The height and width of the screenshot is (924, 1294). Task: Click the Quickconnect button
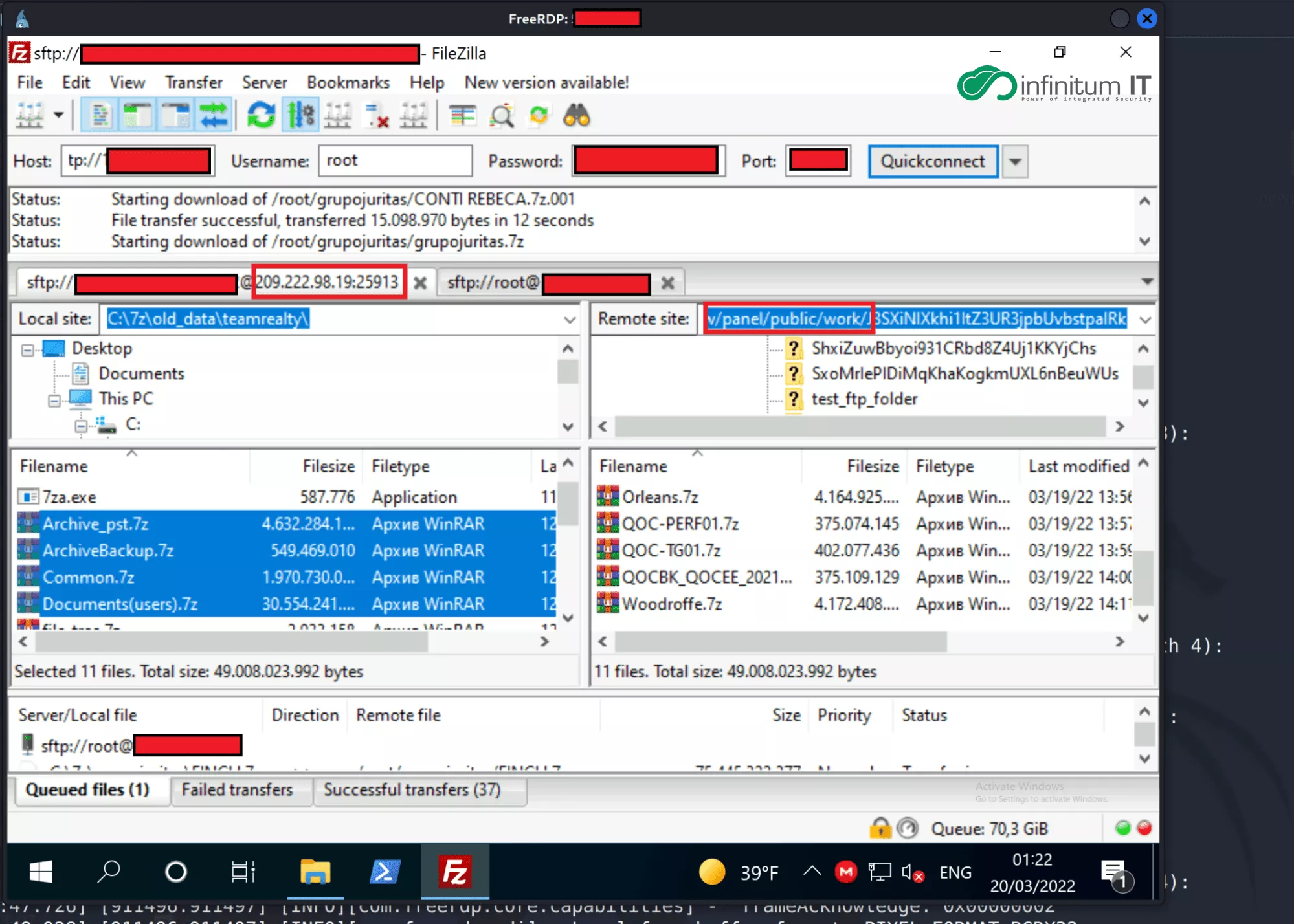tap(933, 161)
